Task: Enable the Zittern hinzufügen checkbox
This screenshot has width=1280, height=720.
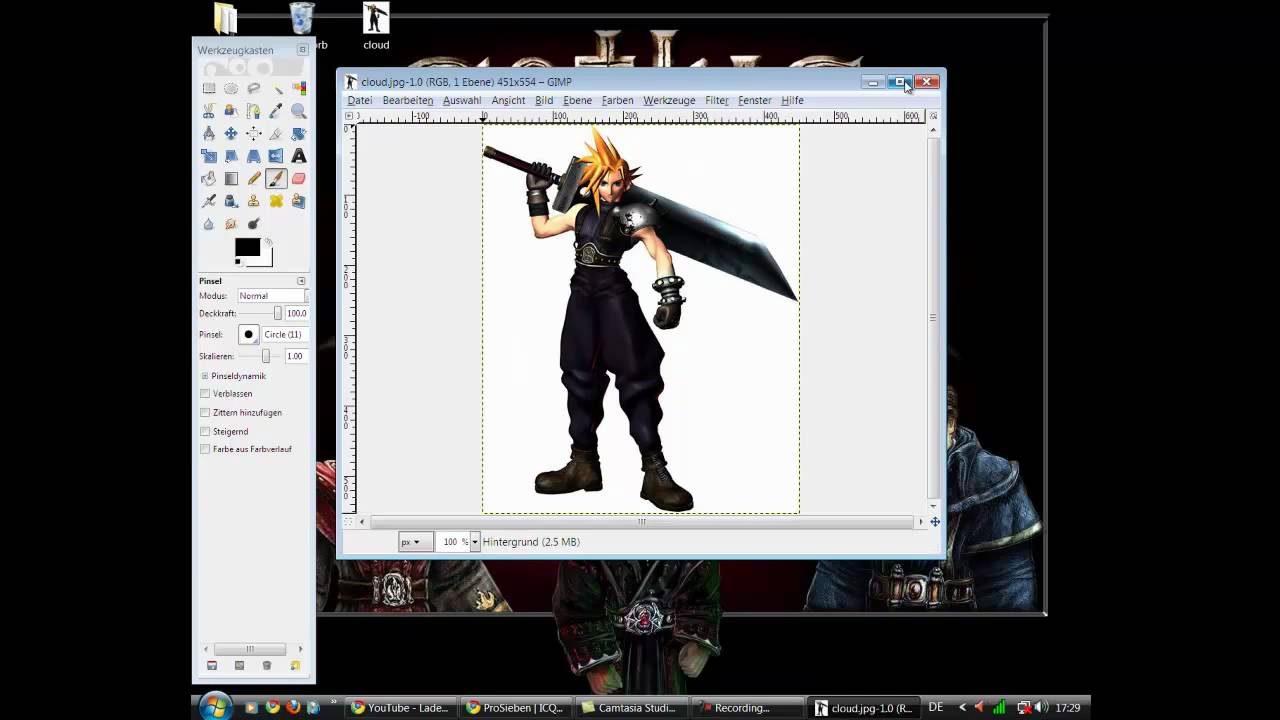Action: click(205, 412)
